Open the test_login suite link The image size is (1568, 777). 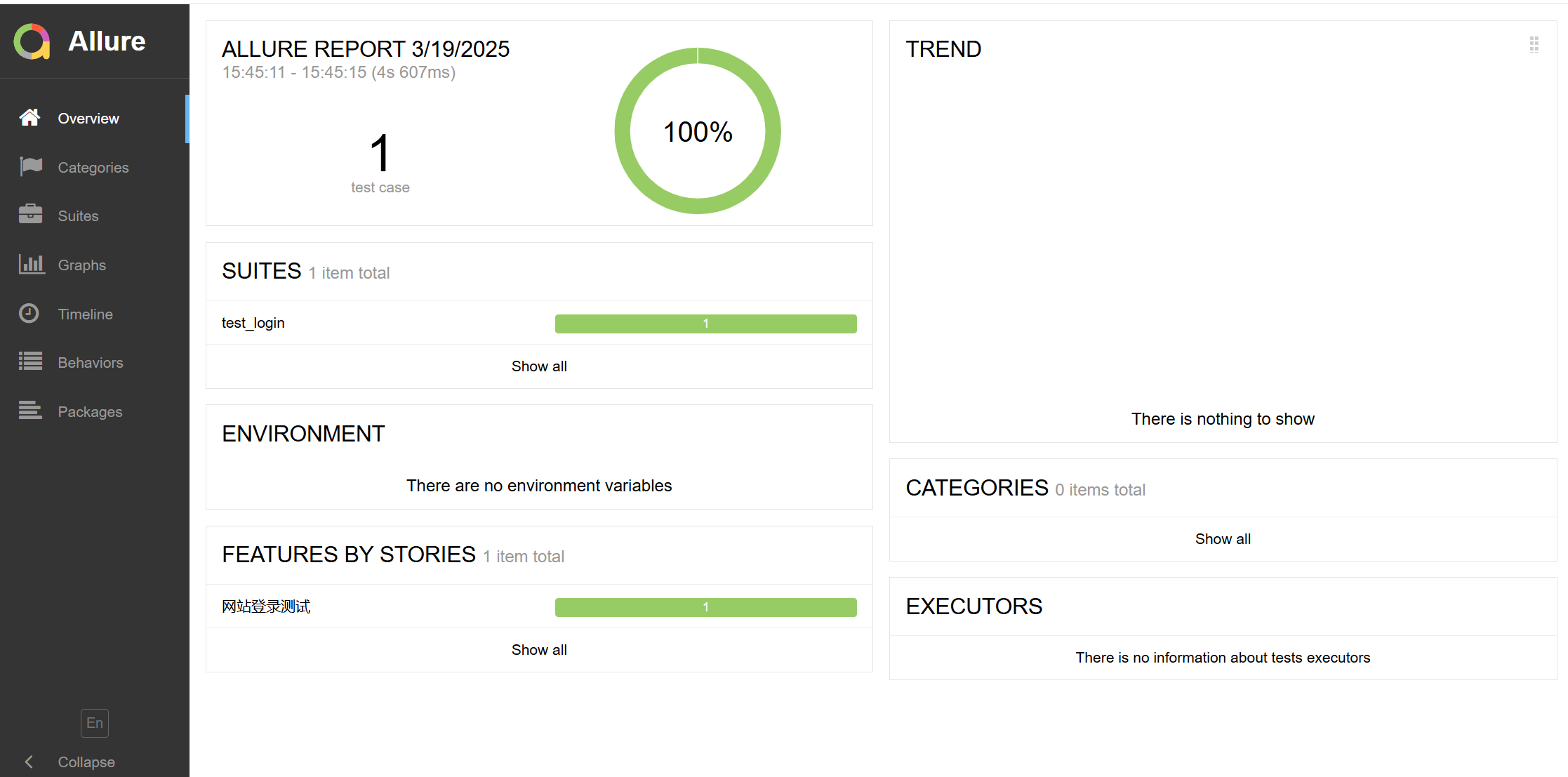point(253,323)
